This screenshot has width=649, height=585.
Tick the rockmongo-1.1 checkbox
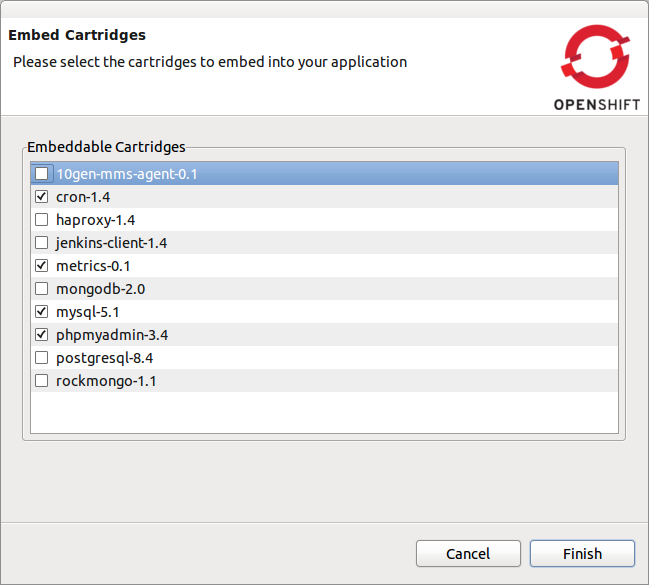41,381
